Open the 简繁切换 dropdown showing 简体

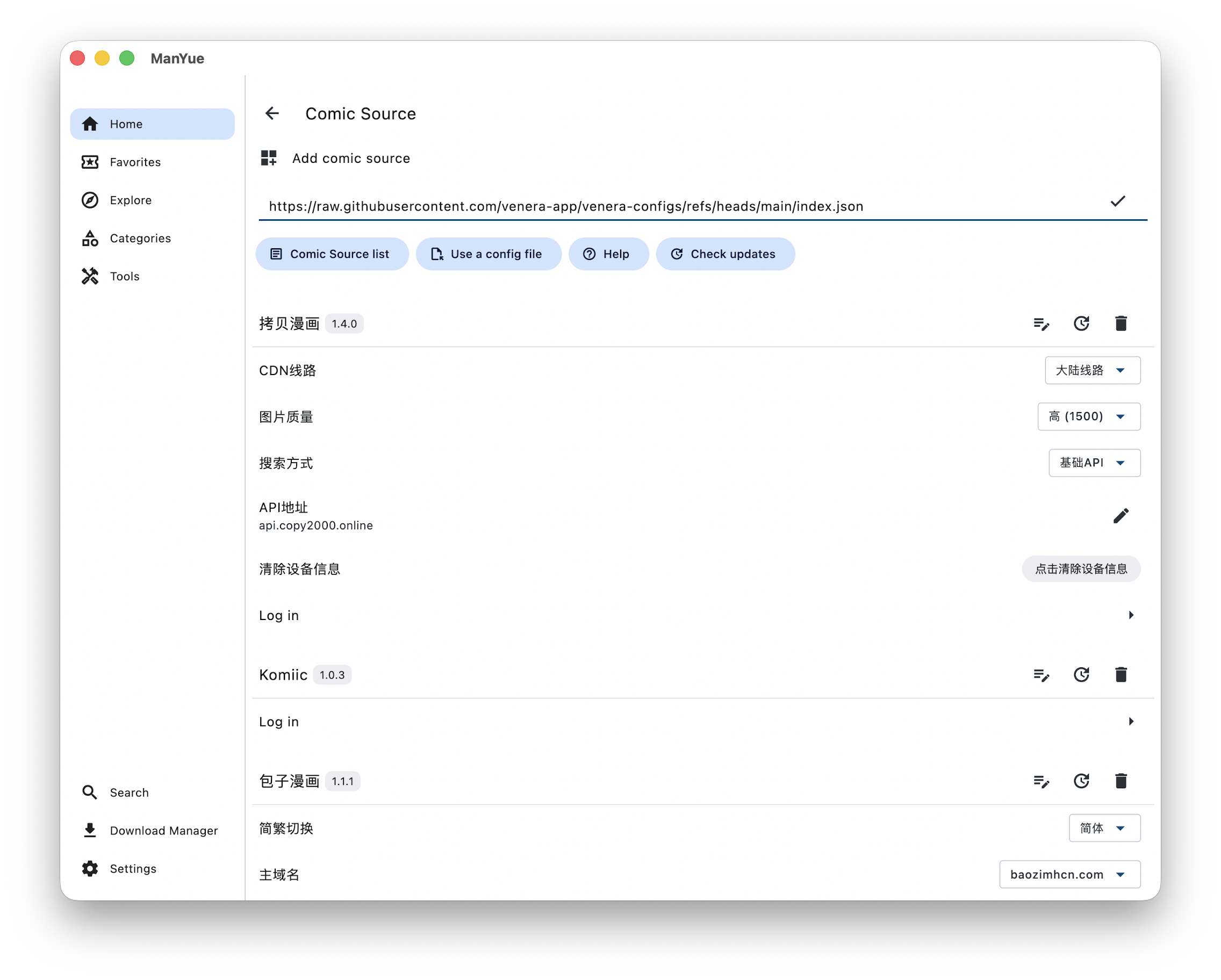point(1104,828)
